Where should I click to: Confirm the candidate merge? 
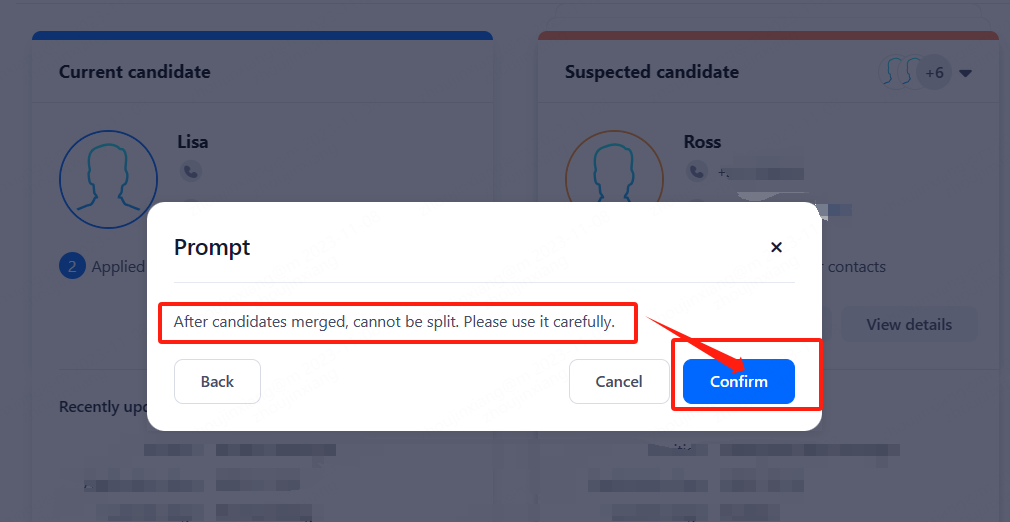[x=738, y=381]
